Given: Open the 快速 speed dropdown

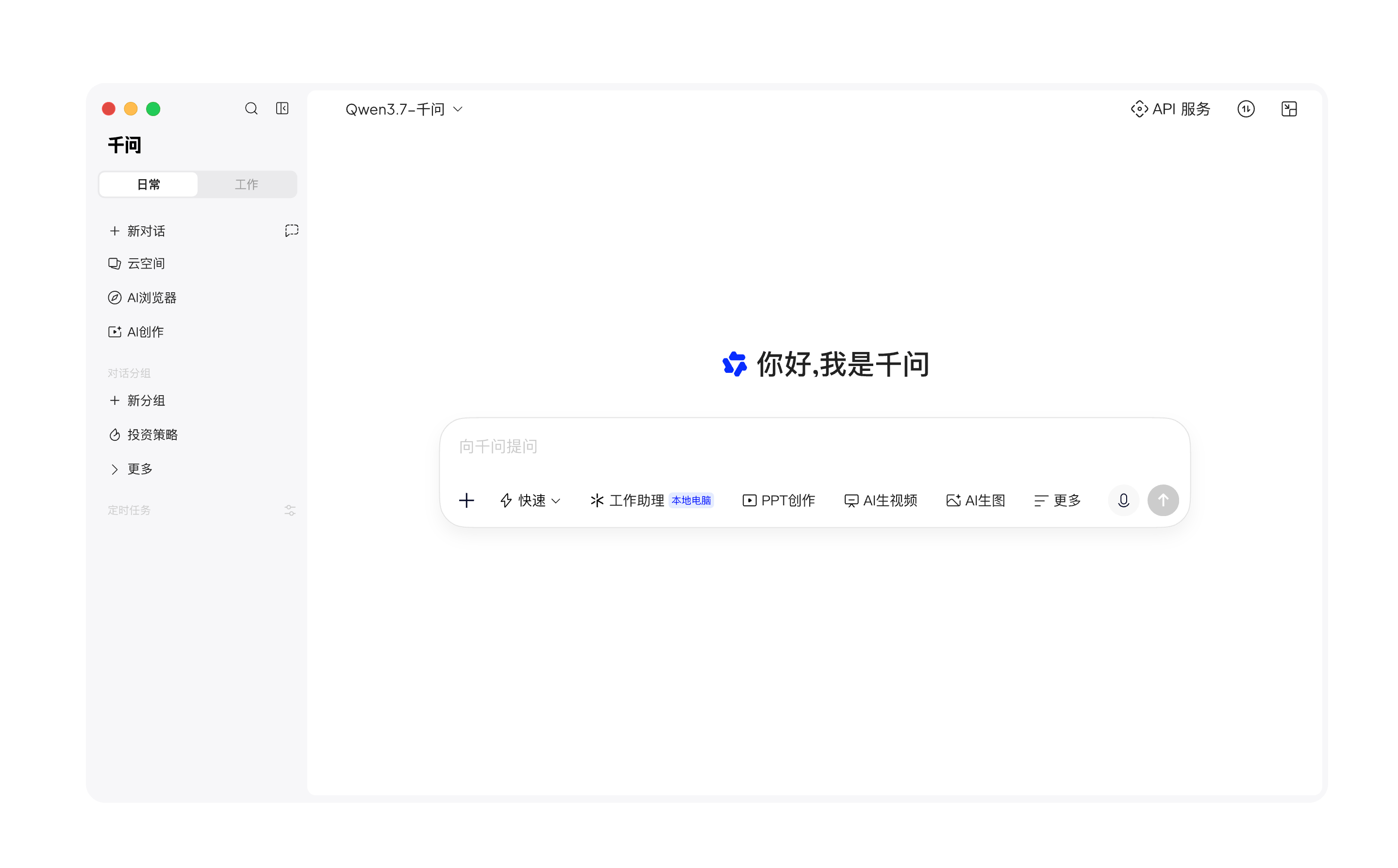Looking at the screenshot, I should 530,501.
